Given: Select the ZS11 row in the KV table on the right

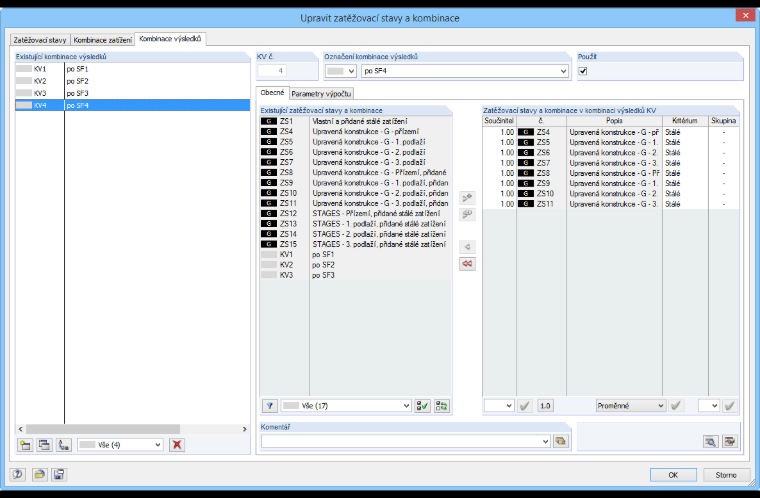Looking at the screenshot, I should (611, 204).
